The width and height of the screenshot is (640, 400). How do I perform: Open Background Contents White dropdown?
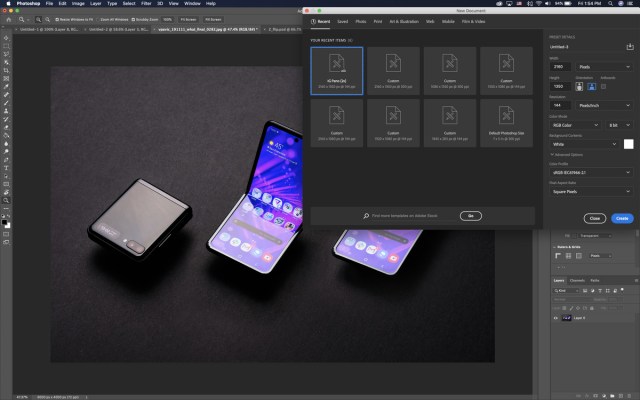[584, 144]
